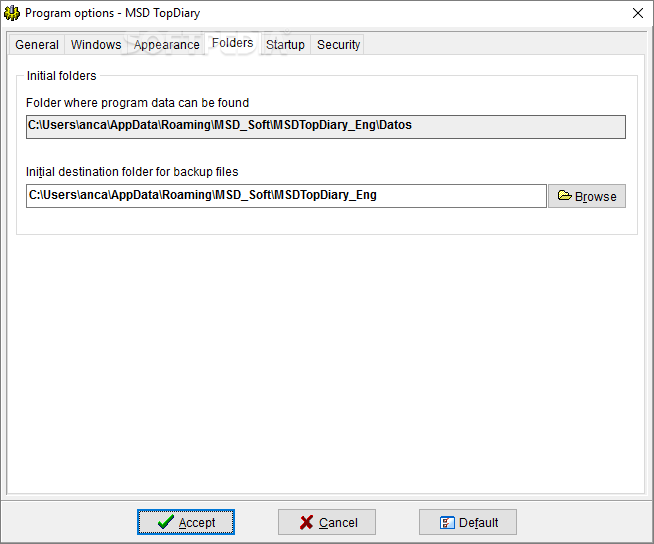This screenshot has height=544, width=654.
Task: Click the Browse button for backup folder
Action: click(x=587, y=196)
